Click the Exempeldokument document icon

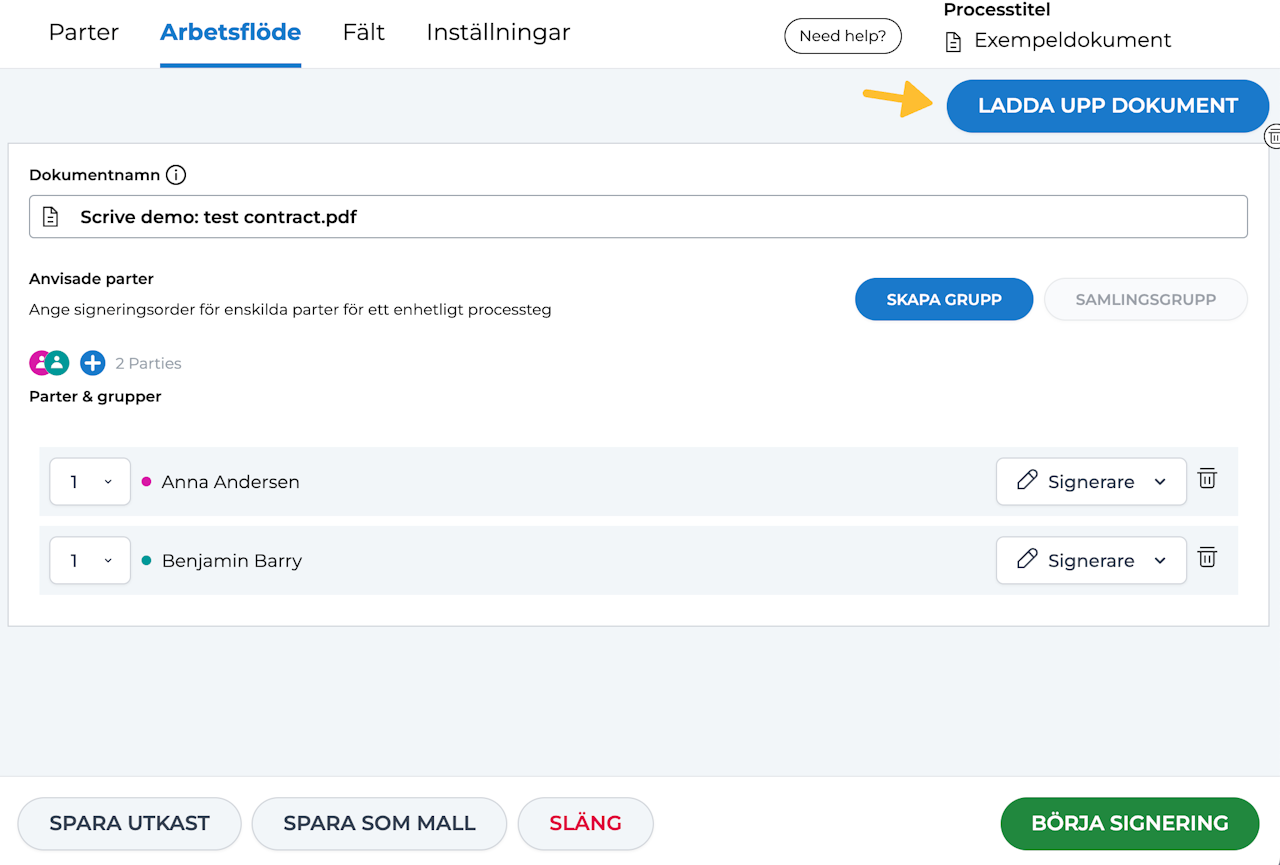coord(954,42)
